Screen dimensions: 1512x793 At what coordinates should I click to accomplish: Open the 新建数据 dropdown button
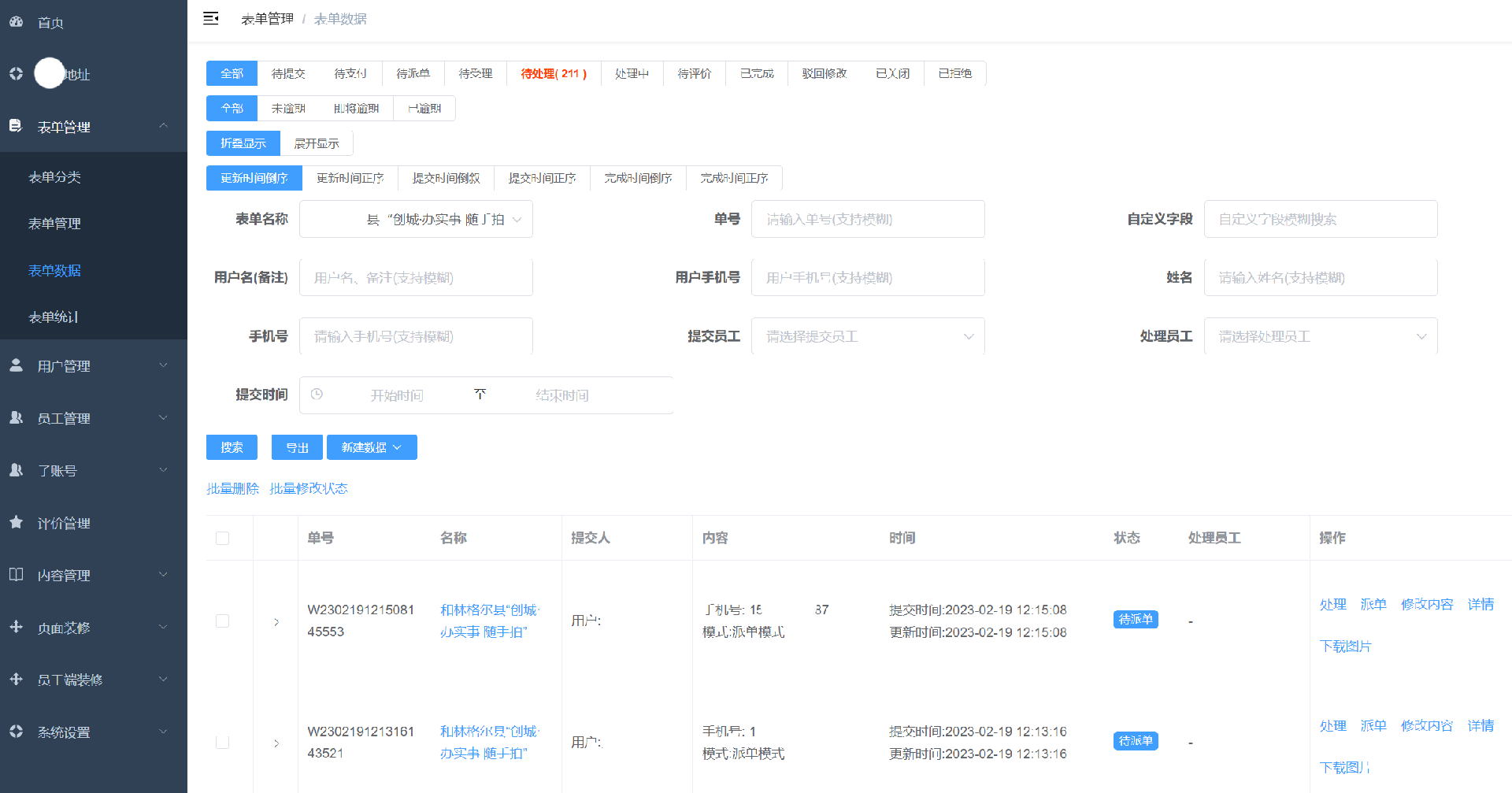coord(372,447)
